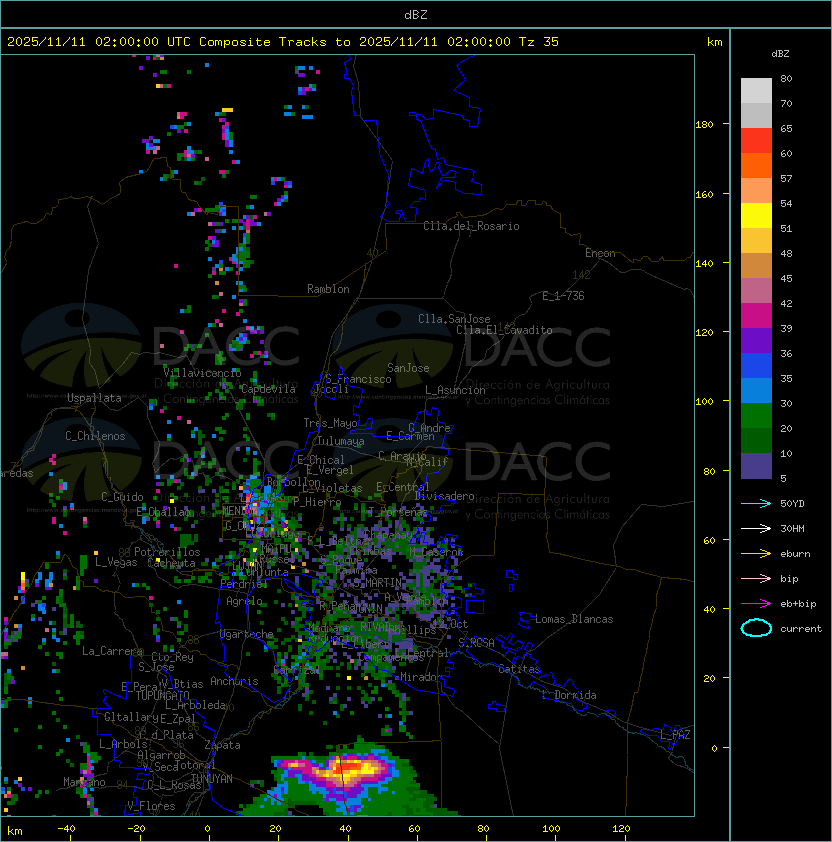Click the 'eburn' legend label
832x842 pixels.
795,554
